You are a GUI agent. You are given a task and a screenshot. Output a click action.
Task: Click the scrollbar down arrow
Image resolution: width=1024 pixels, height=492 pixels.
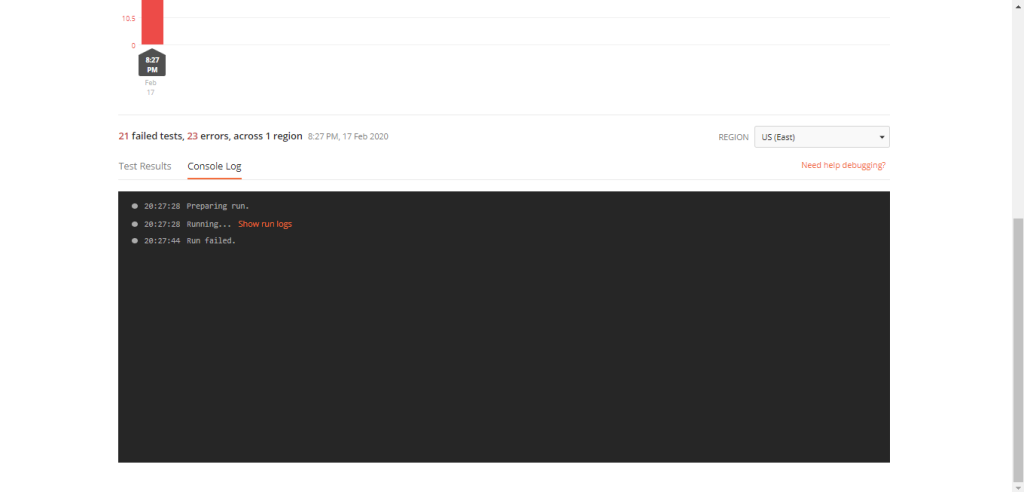coord(1017,486)
